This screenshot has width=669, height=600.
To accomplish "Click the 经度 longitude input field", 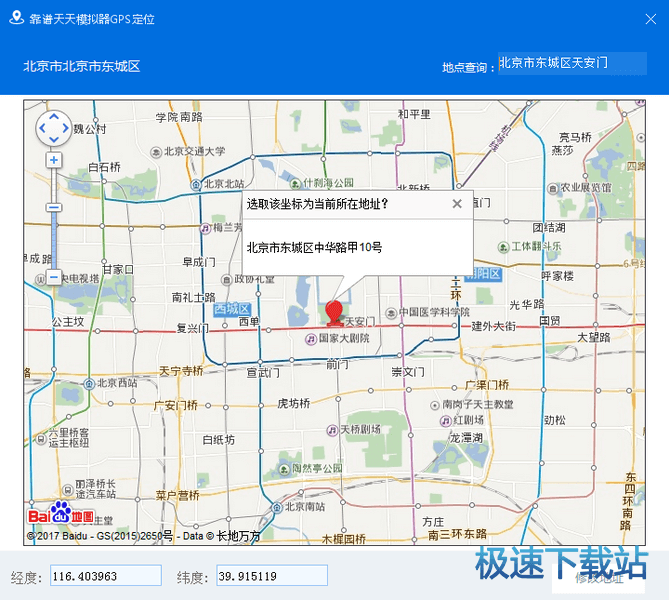I will point(106,575).
